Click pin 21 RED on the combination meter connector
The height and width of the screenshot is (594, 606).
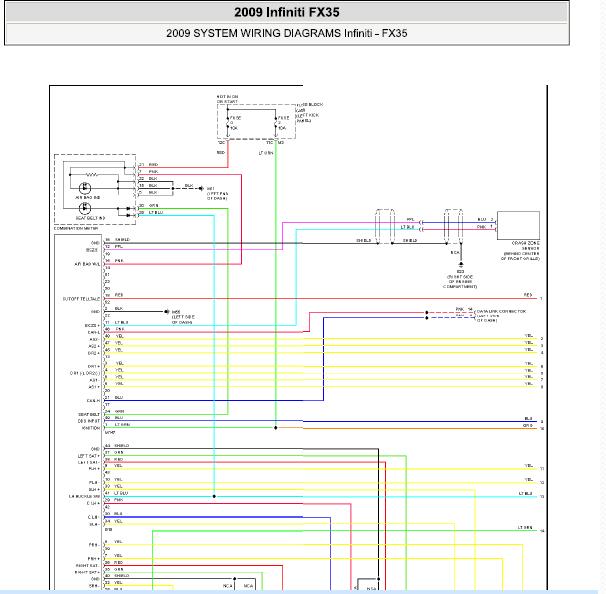tap(148, 165)
